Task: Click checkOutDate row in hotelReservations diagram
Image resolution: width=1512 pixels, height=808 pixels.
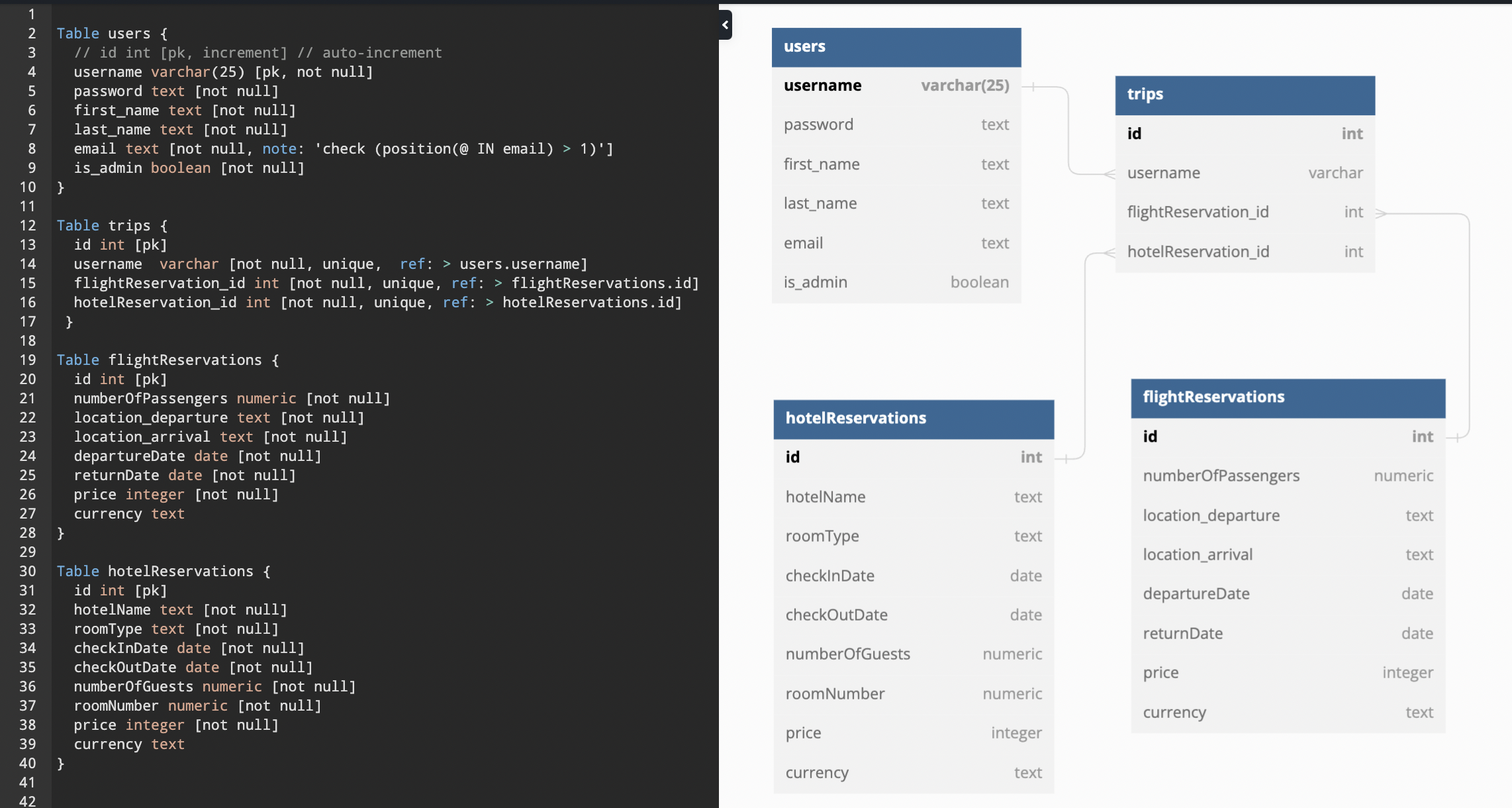Action: point(913,615)
